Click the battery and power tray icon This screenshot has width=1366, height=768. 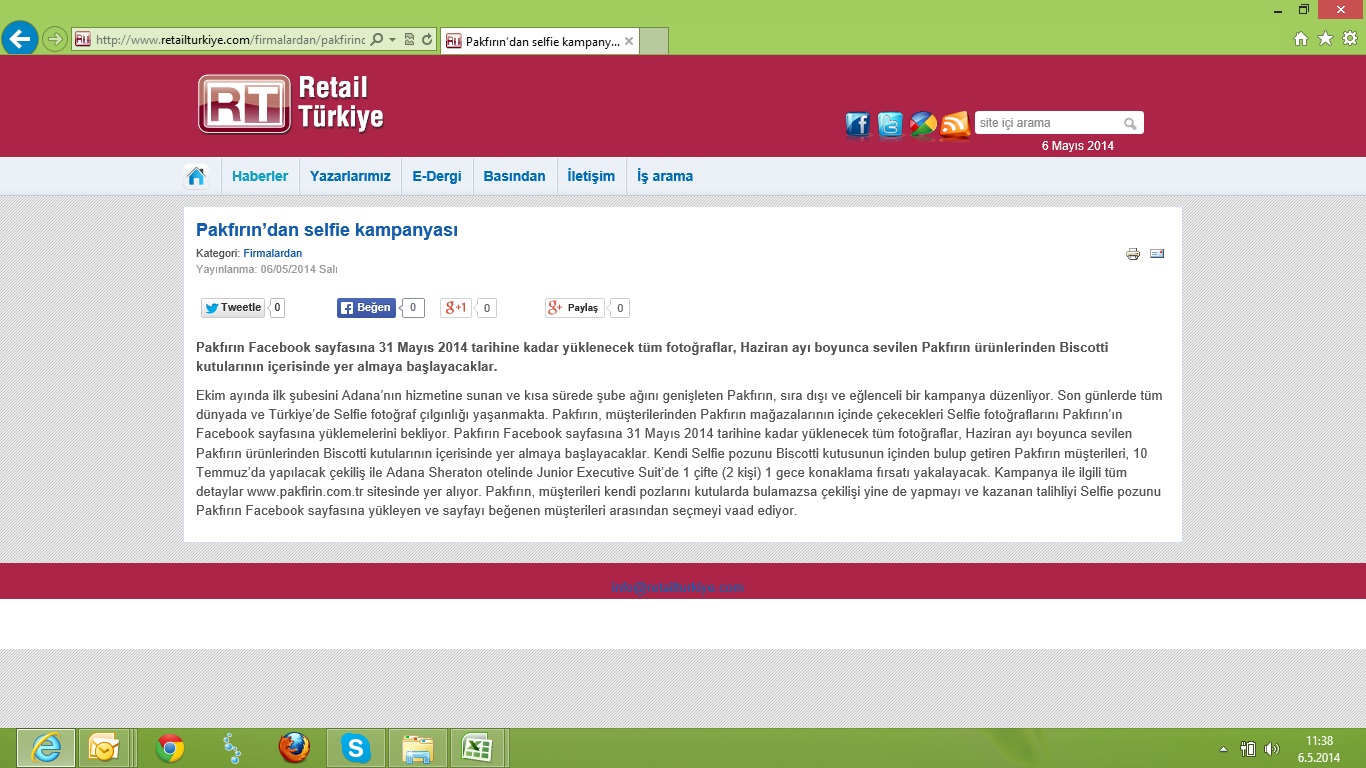click(1248, 748)
